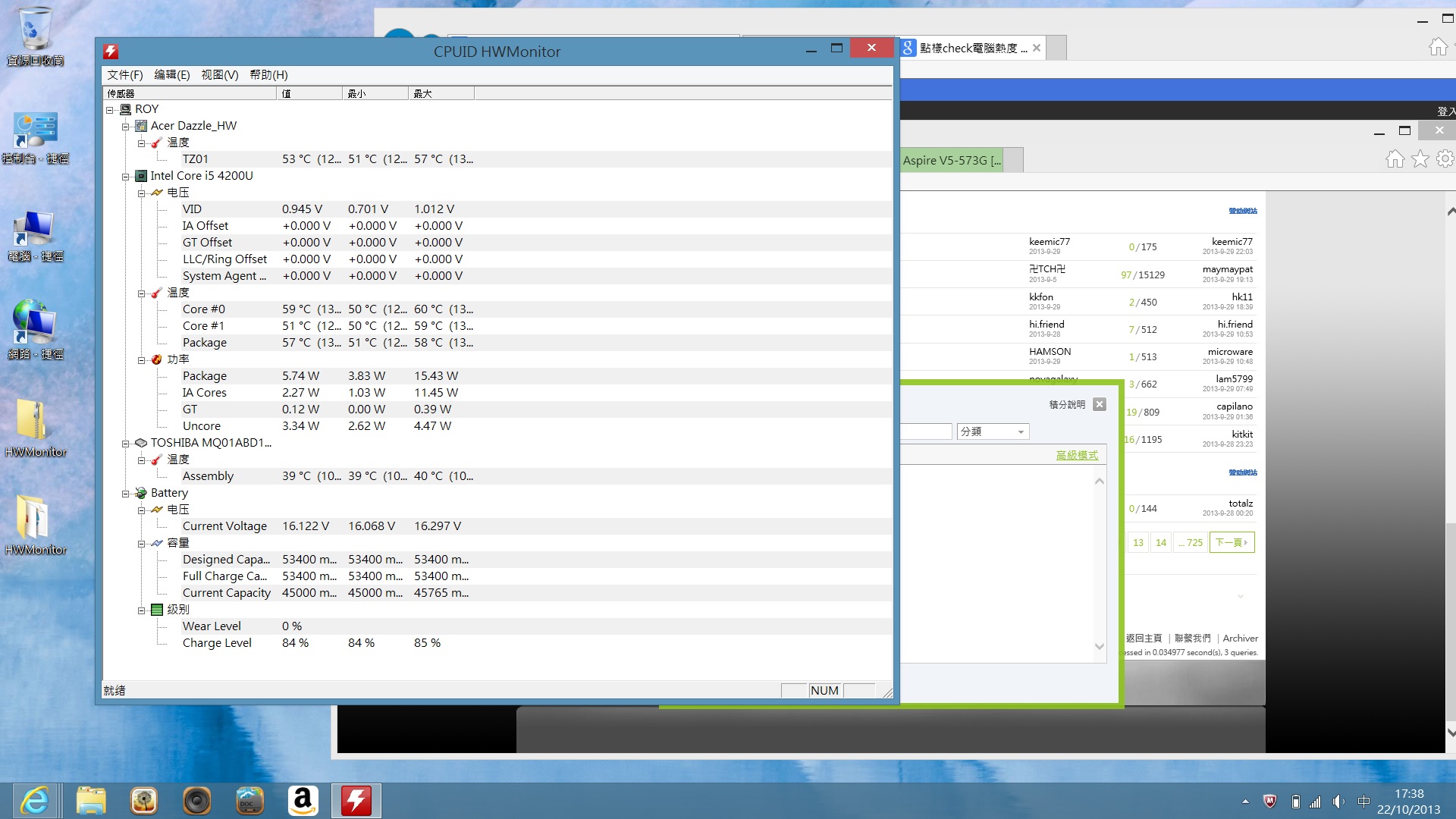Image resolution: width=1456 pixels, height=819 pixels.
Task: Select the Intel Core i5 4200U chip icon
Action: 141,176
